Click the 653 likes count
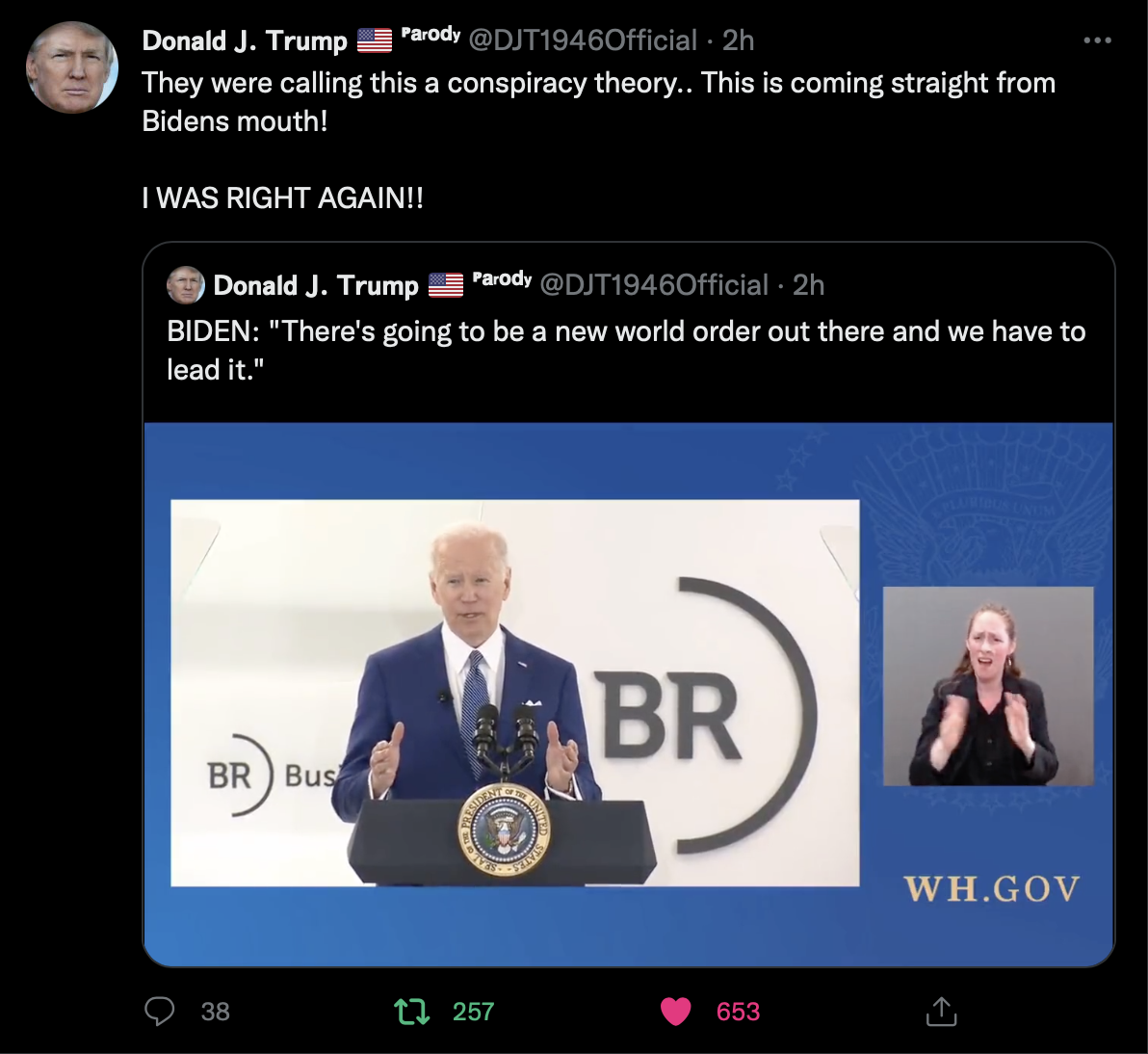The height and width of the screenshot is (1054, 1148). coord(738,1012)
